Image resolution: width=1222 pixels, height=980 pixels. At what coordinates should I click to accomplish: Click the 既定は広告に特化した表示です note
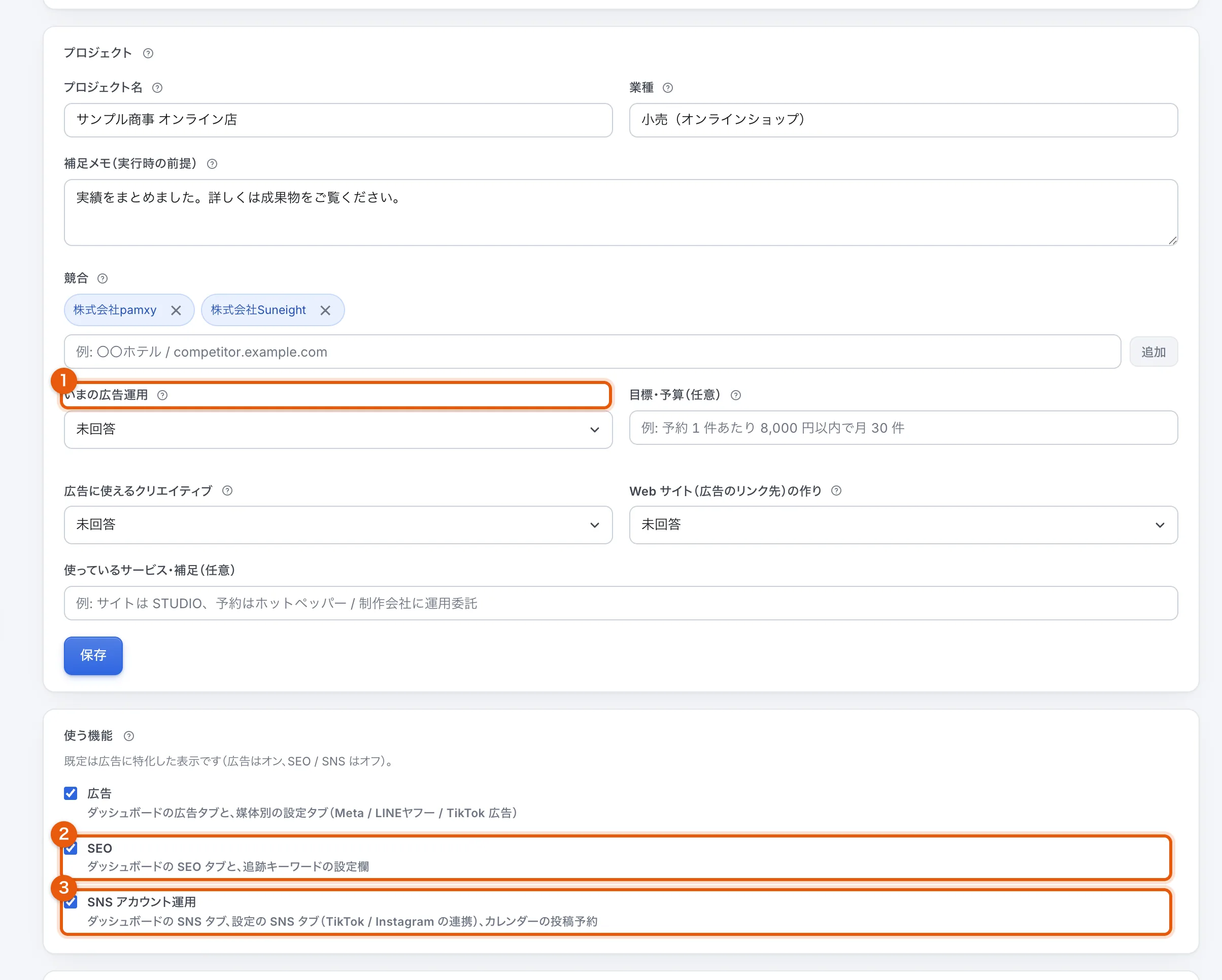tap(229, 761)
